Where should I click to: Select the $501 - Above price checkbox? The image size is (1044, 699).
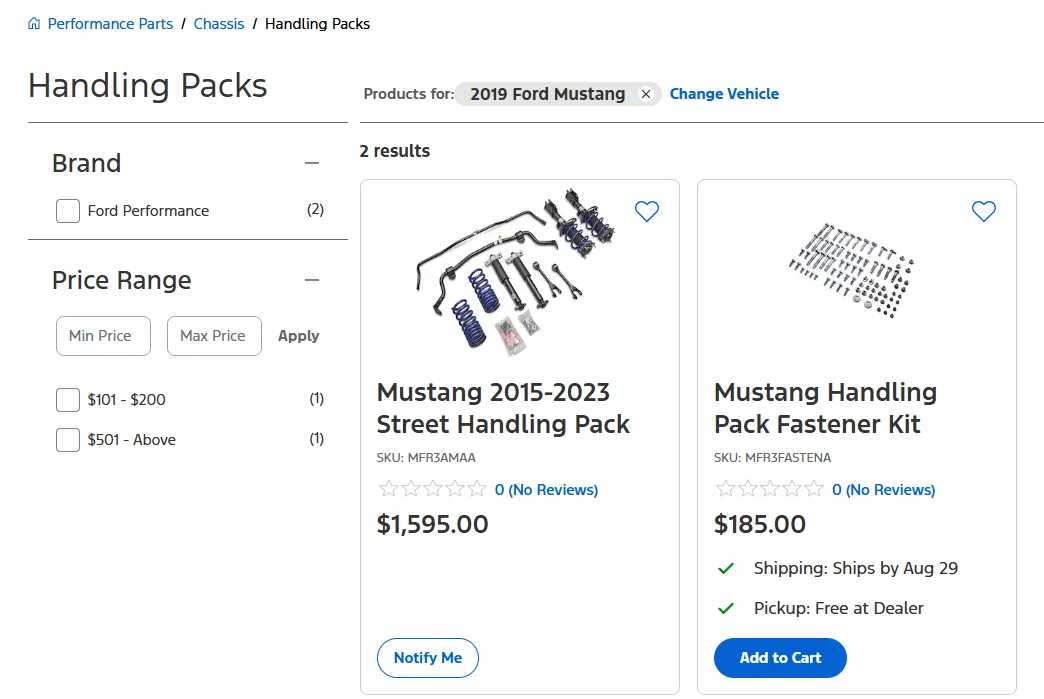click(68, 440)
